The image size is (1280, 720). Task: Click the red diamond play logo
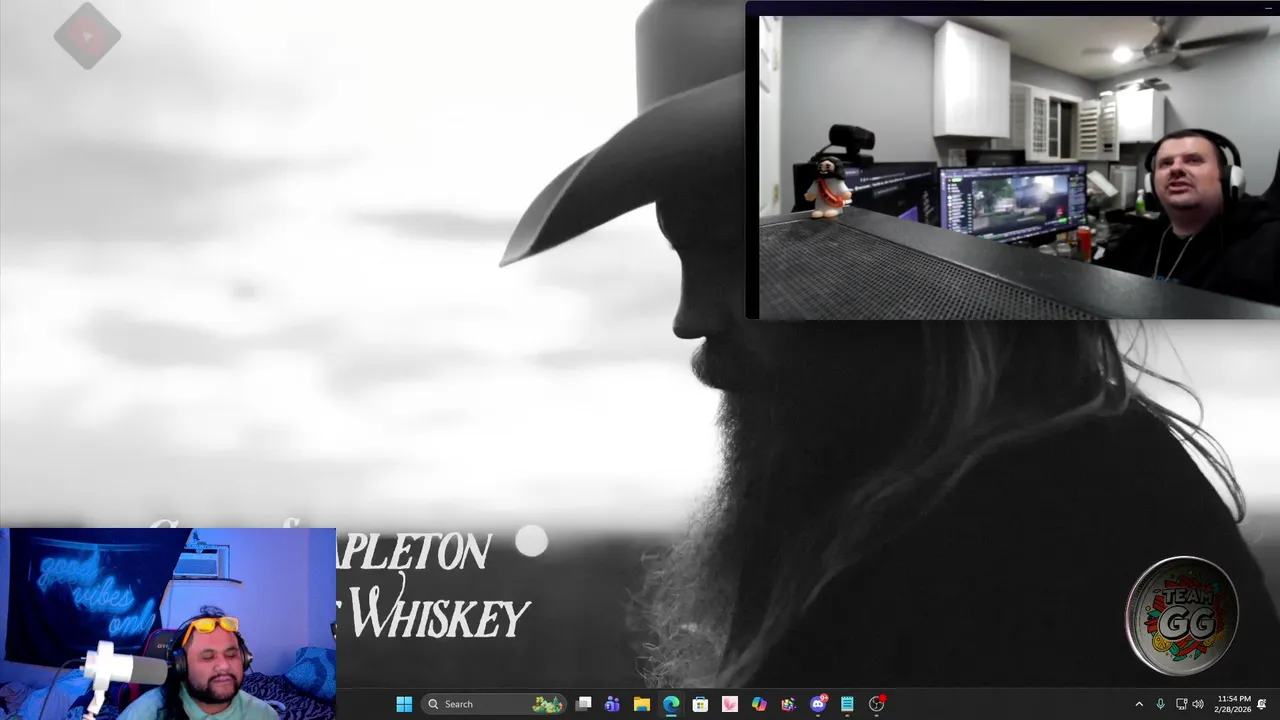point(87,36)
